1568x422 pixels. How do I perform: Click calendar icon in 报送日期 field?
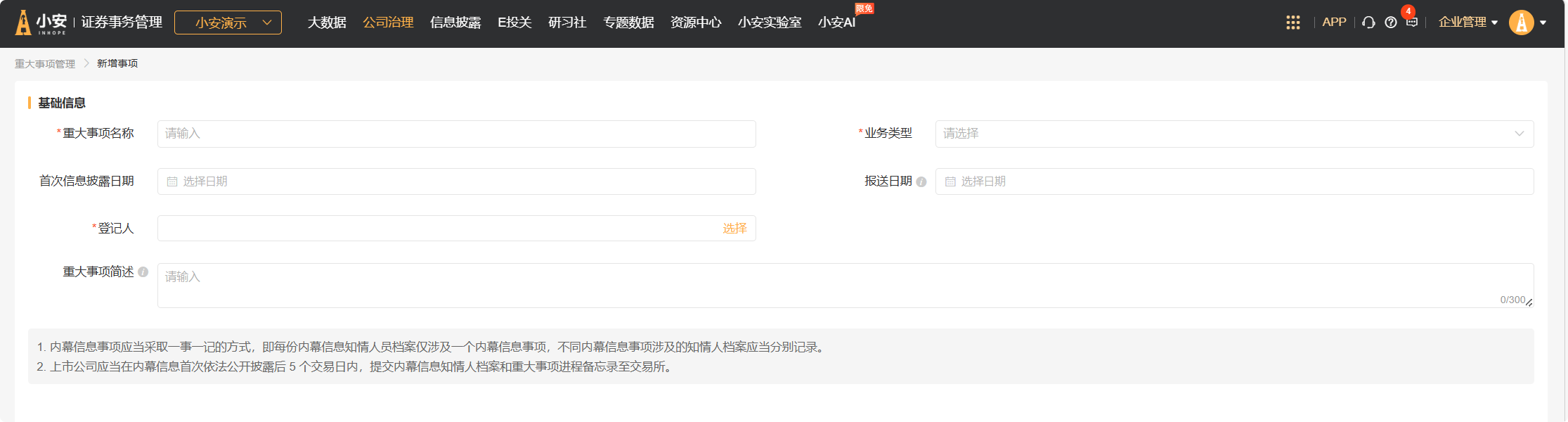click(950, 181)
